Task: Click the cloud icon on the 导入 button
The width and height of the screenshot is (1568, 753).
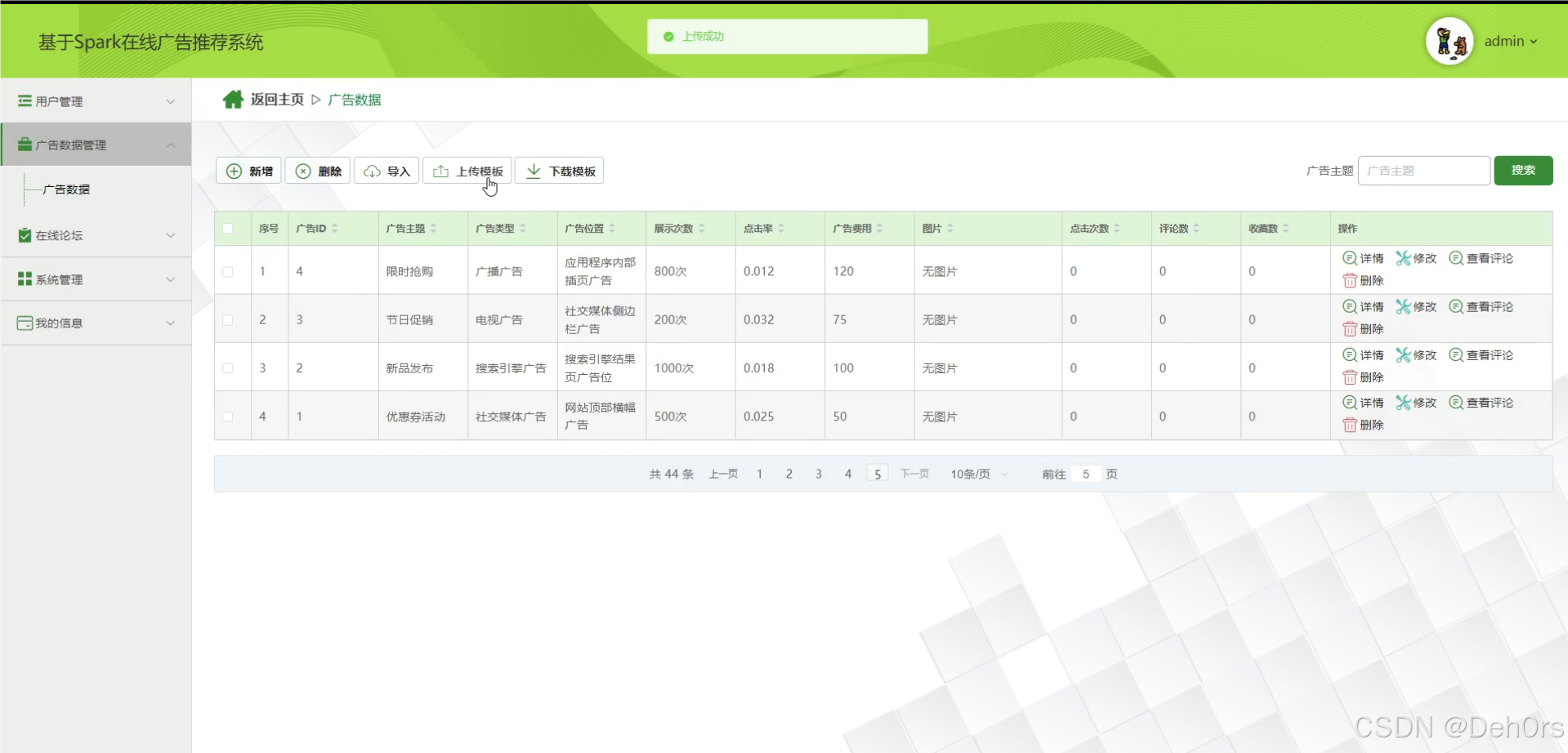Action: click(x=373, y=171)
